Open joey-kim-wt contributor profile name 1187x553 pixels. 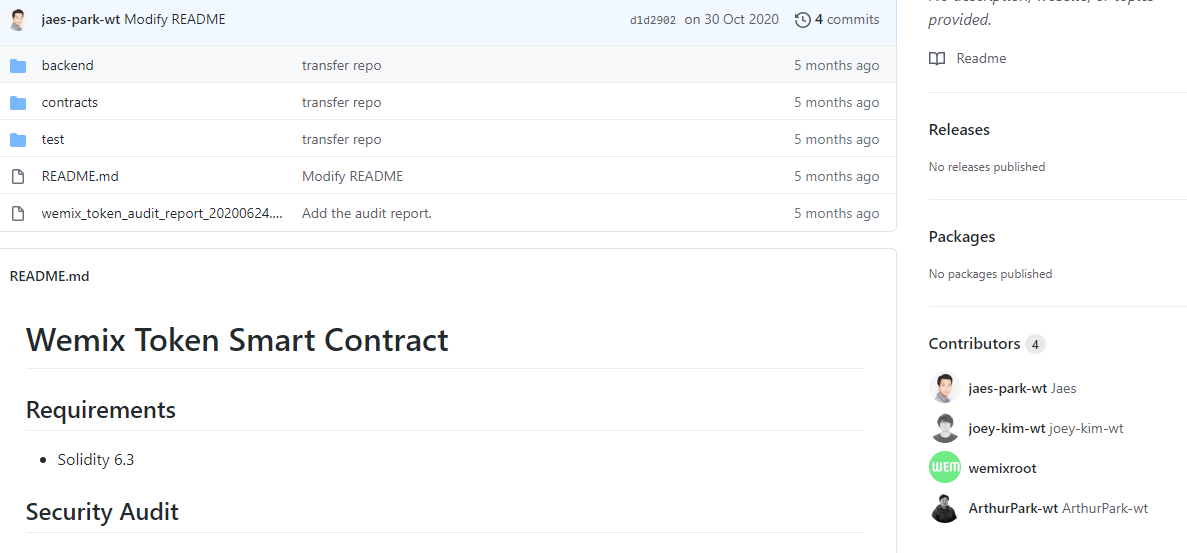click(1007, 428)
